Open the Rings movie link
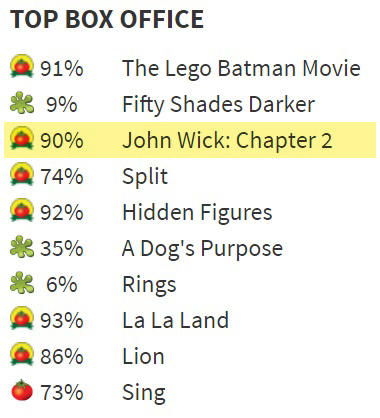This screenshot has height=418, width=380. point(149,285)
